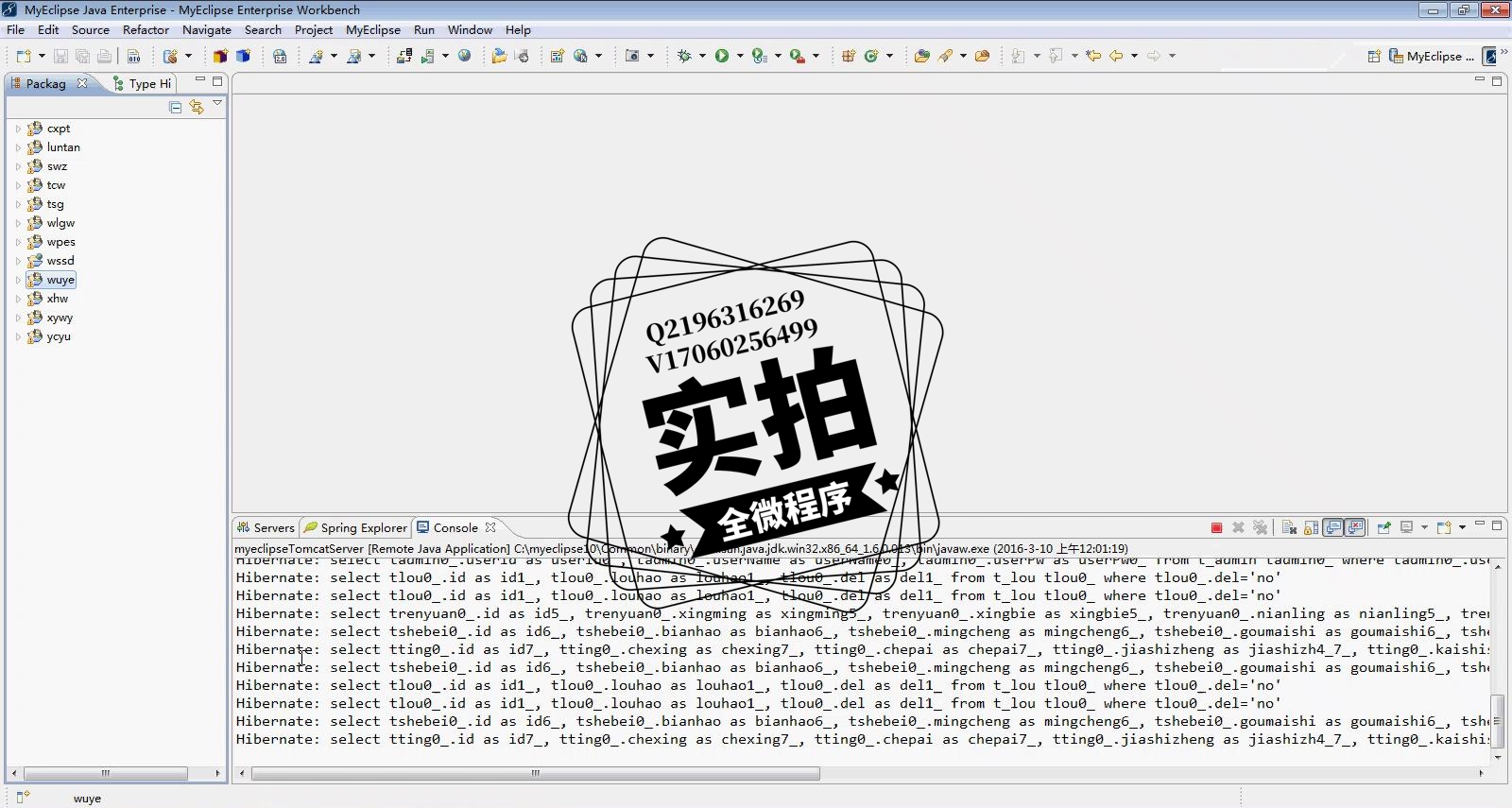
Task: Open the Display Selected Console dropdown
Action: (x=1424, y=528)
